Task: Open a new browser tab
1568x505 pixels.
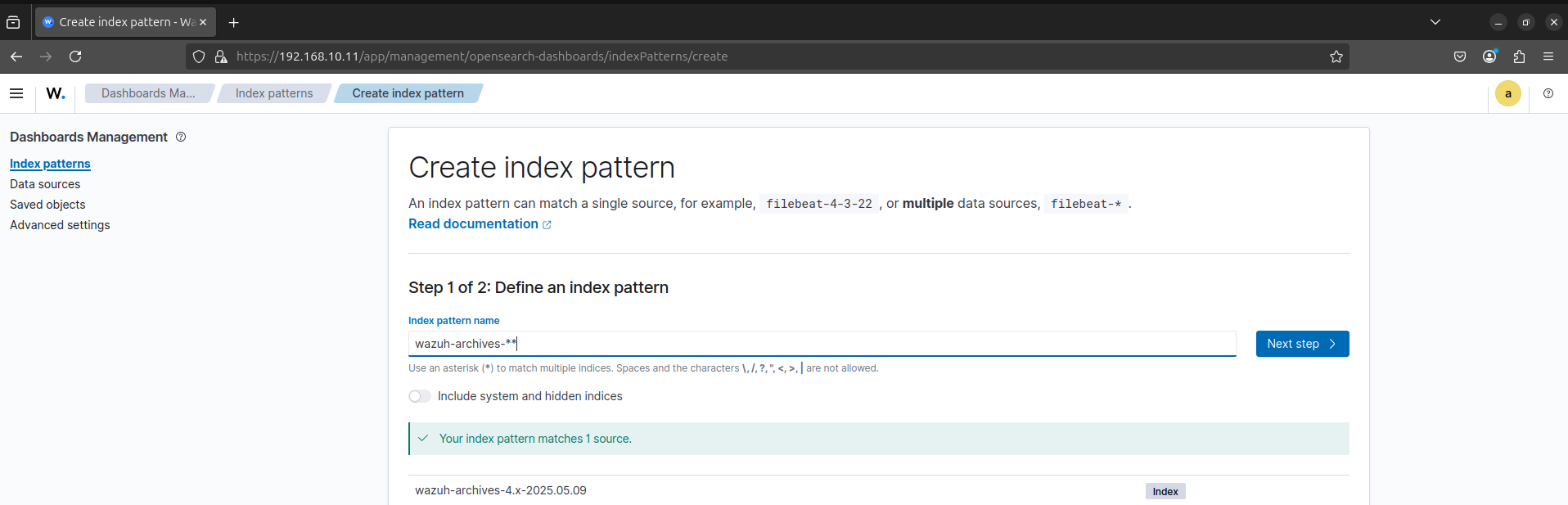Action: [x=234, y=22]
